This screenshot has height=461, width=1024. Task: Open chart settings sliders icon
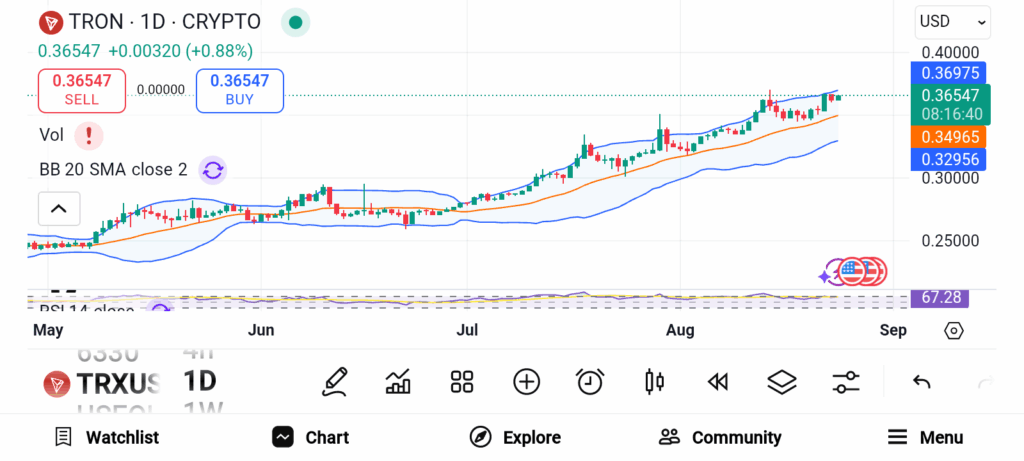(846, 381)
